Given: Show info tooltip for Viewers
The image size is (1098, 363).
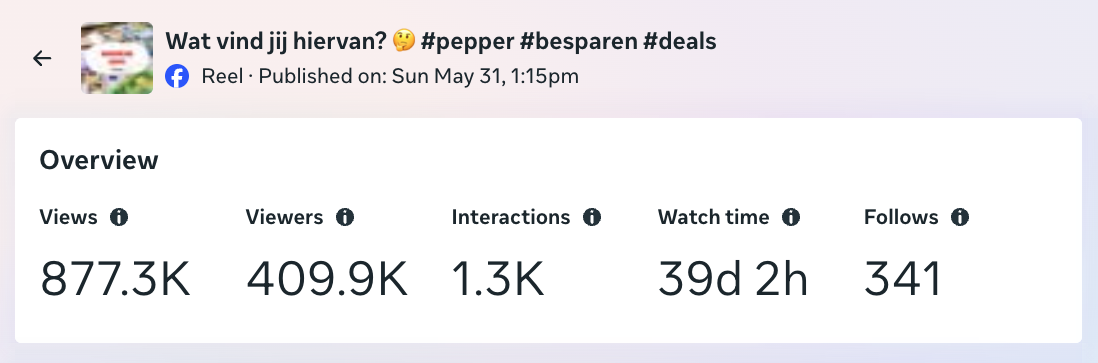Looking at the screenshot, I should click(x=345, y=217).
